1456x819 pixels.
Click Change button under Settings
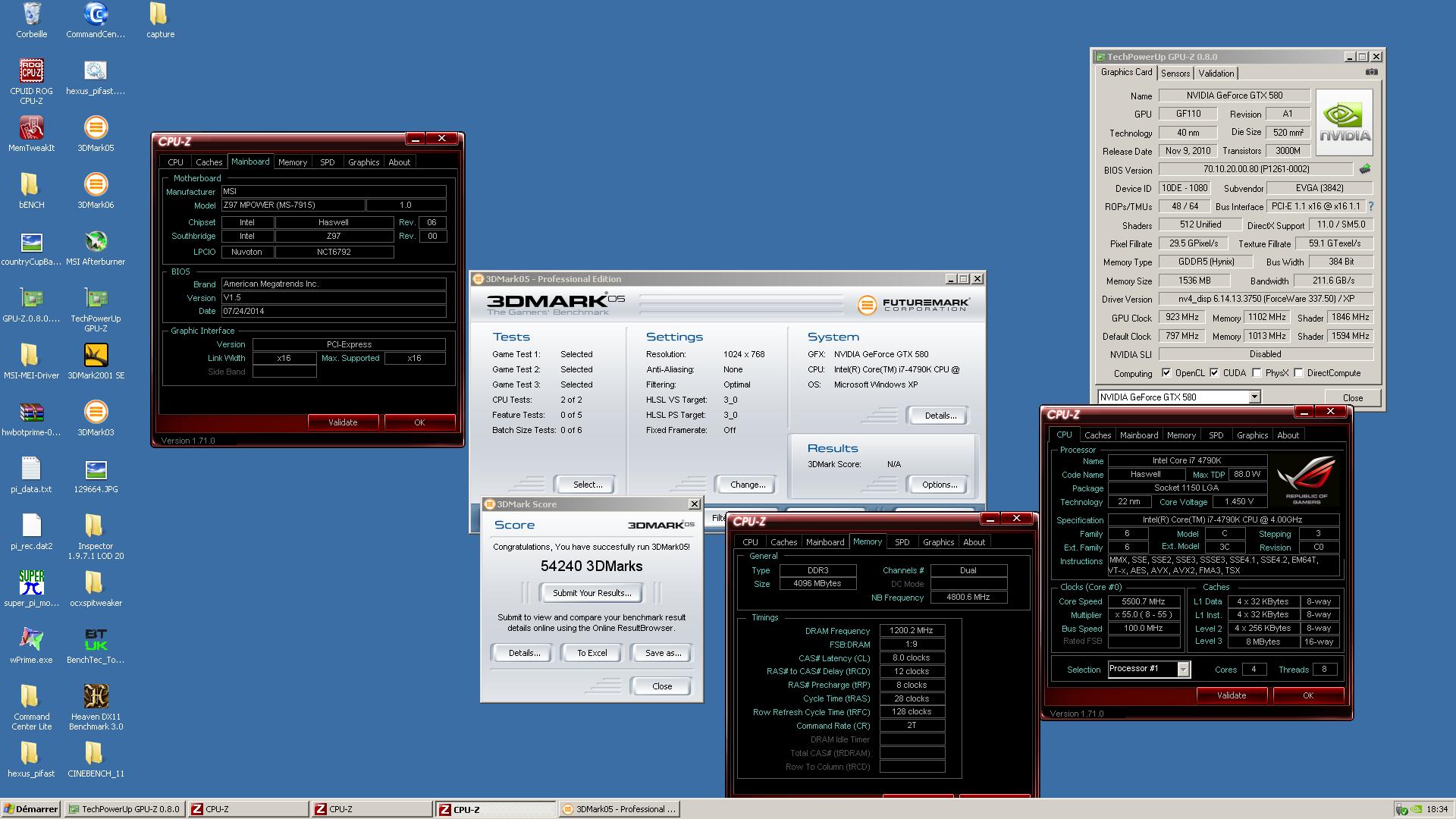point(748,485)
